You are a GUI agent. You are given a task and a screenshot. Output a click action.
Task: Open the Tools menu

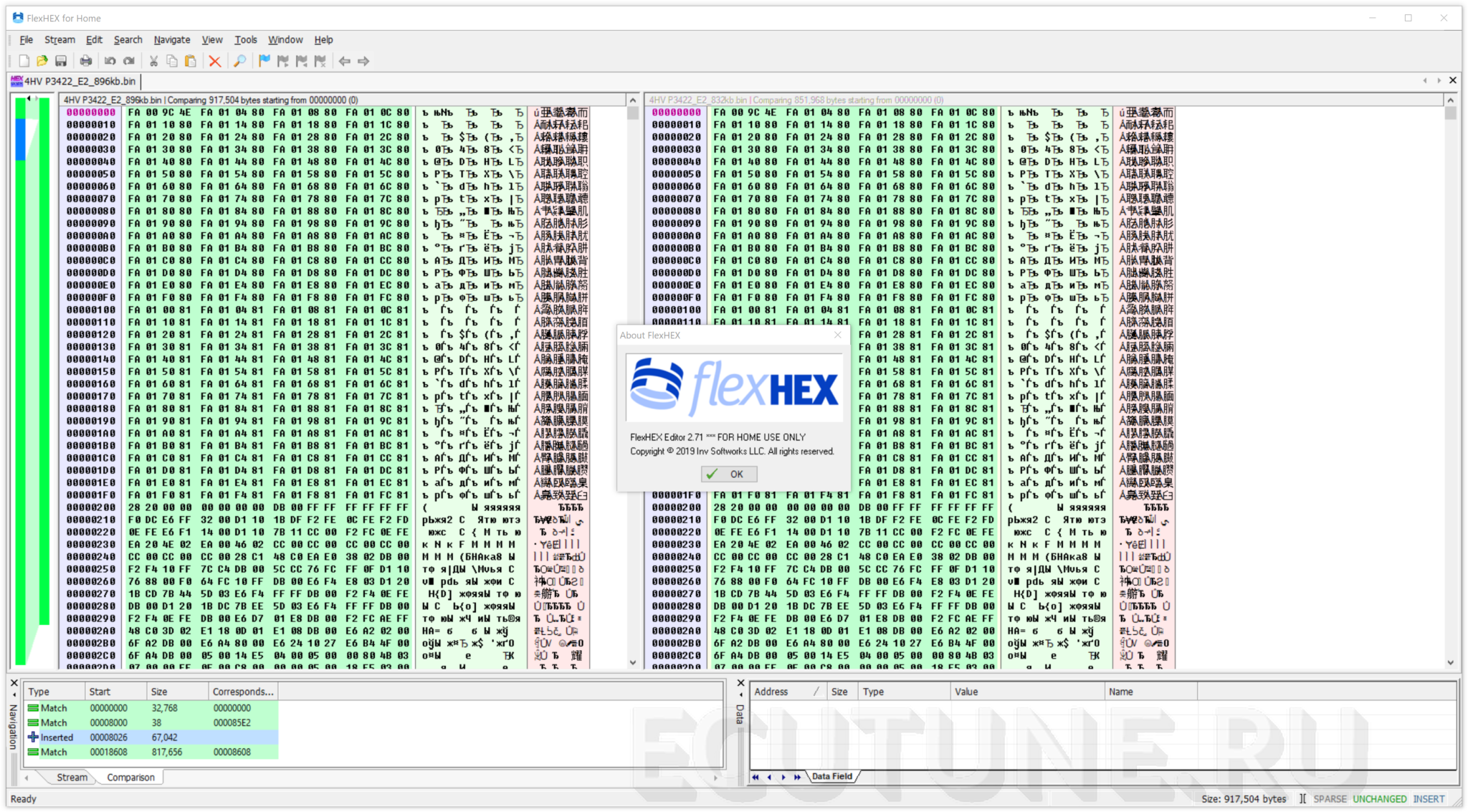246,40
